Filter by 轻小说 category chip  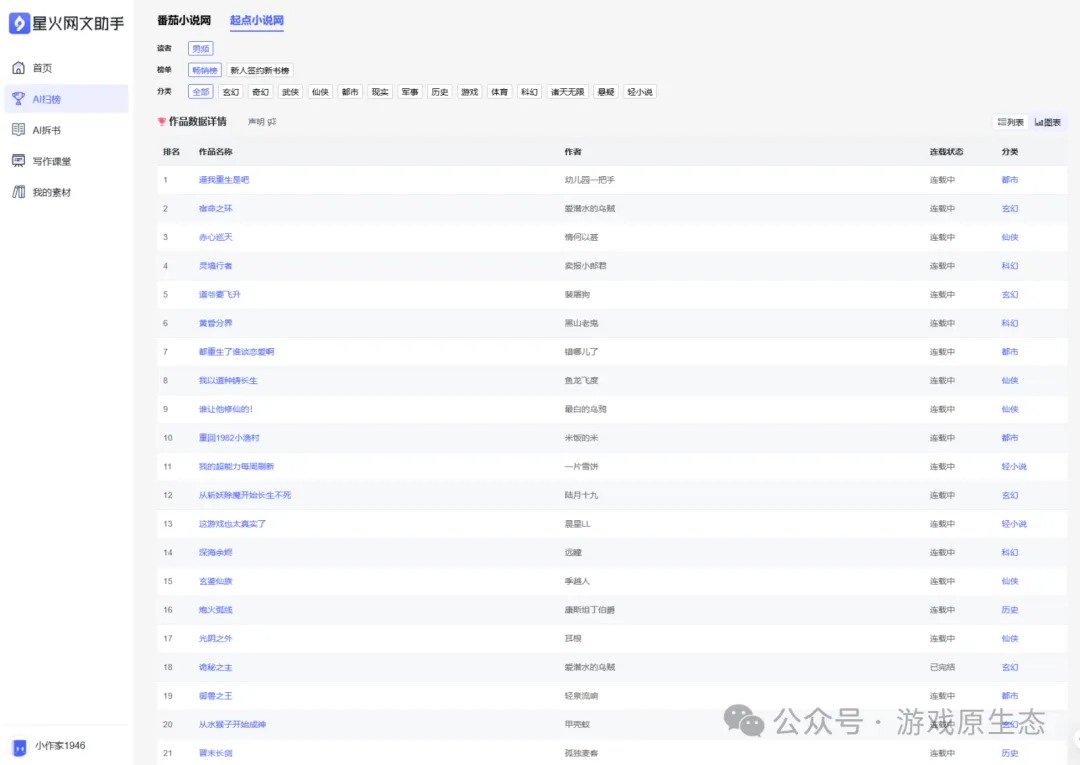pos(640,92)
